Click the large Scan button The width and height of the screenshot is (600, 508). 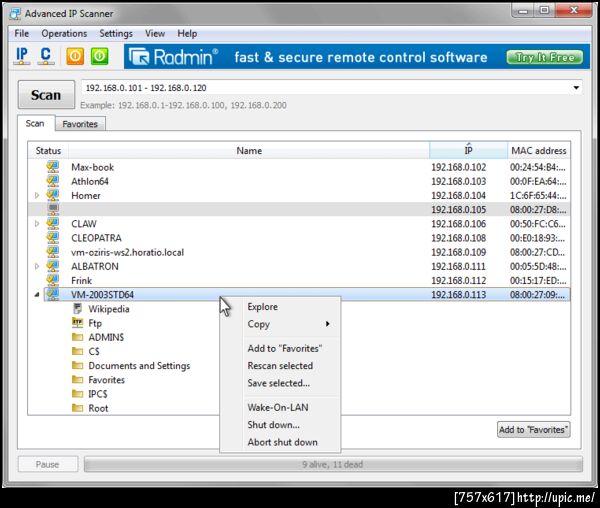tap(46, 94)
